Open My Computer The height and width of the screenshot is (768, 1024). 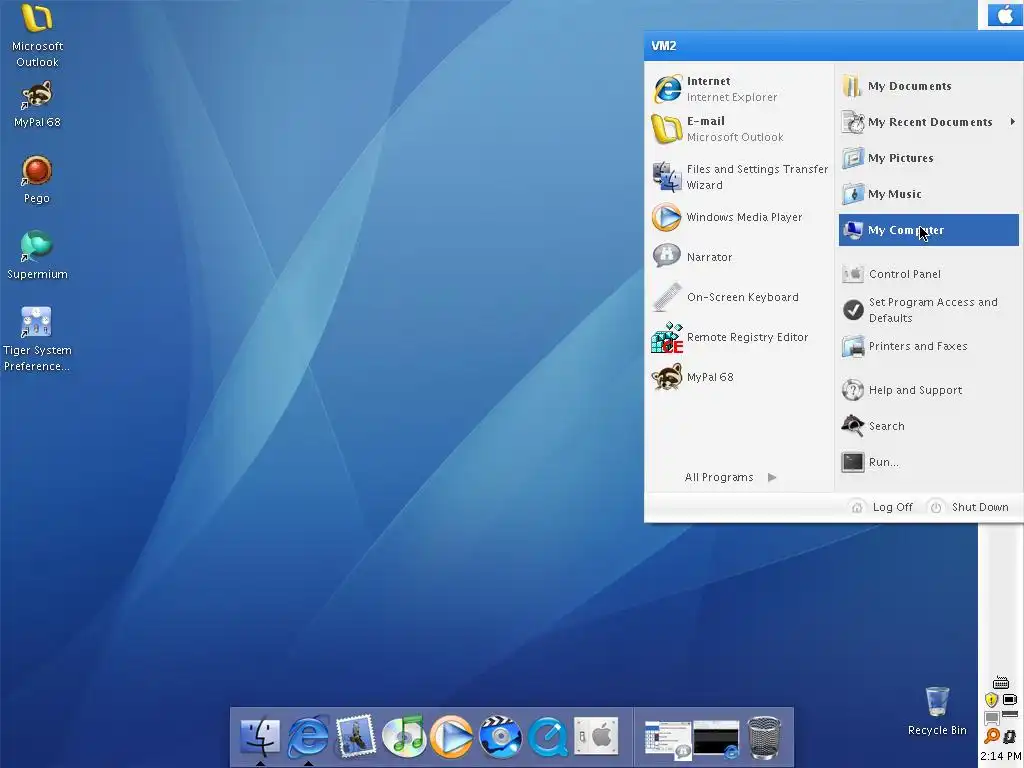(929, 230)
